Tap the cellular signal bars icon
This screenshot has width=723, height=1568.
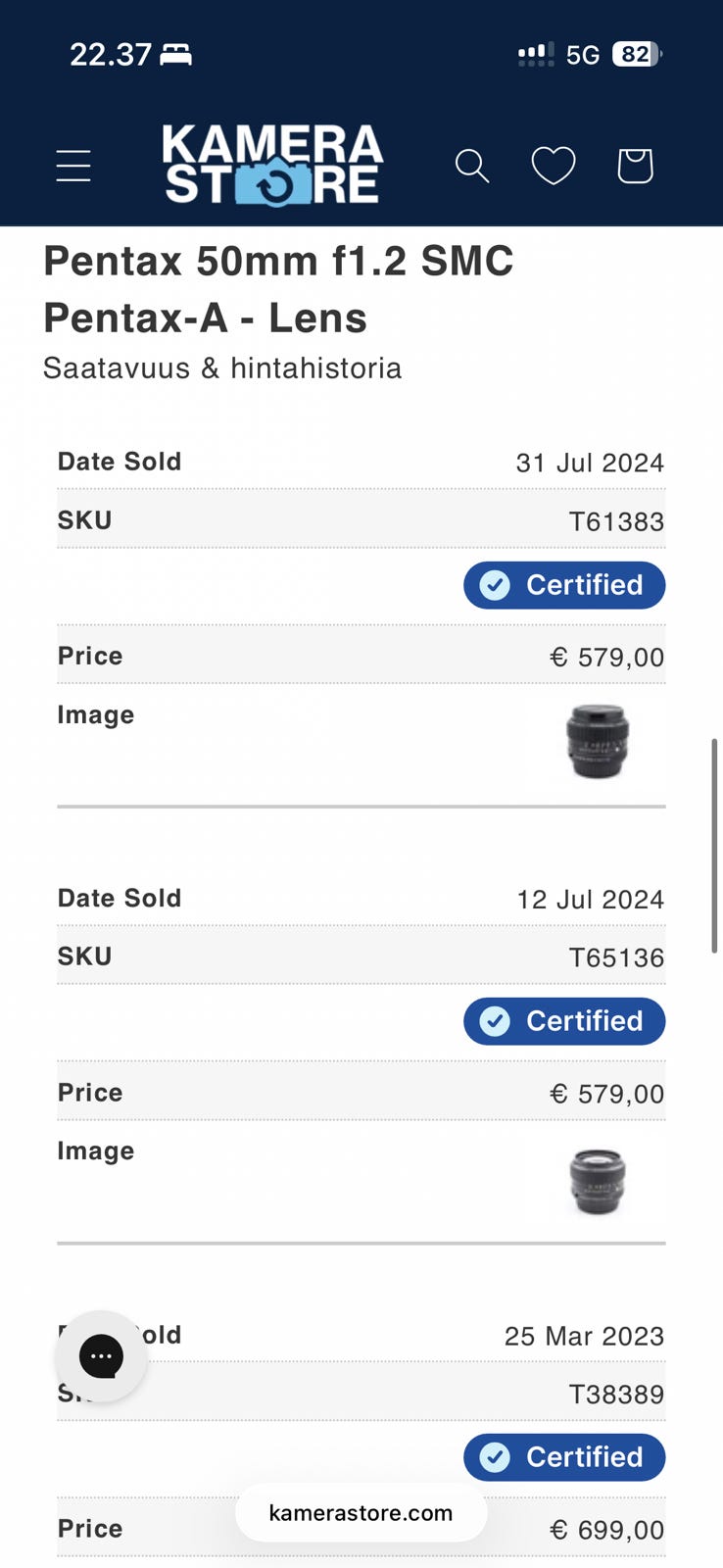click(535, 54)
